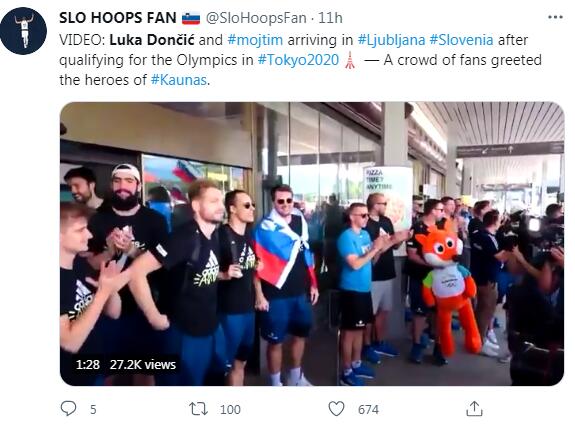
Task: Like the tweet with heart icon
Action: pyautogui.click(x=336, y=409)
